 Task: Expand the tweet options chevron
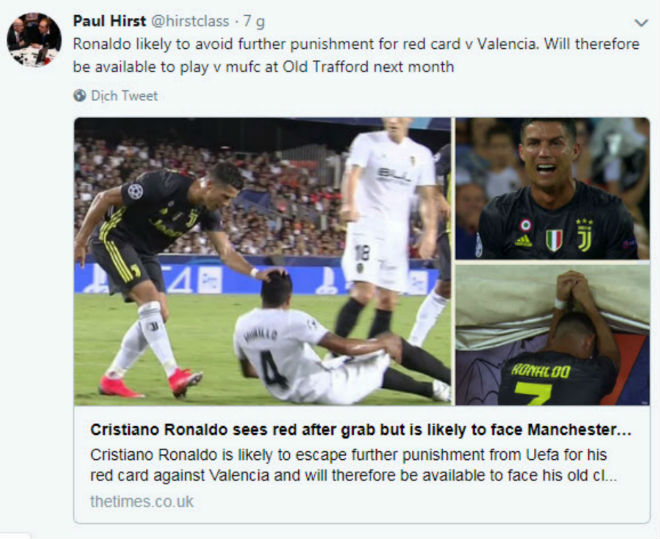pyautogui.click(x=641, y=22)
